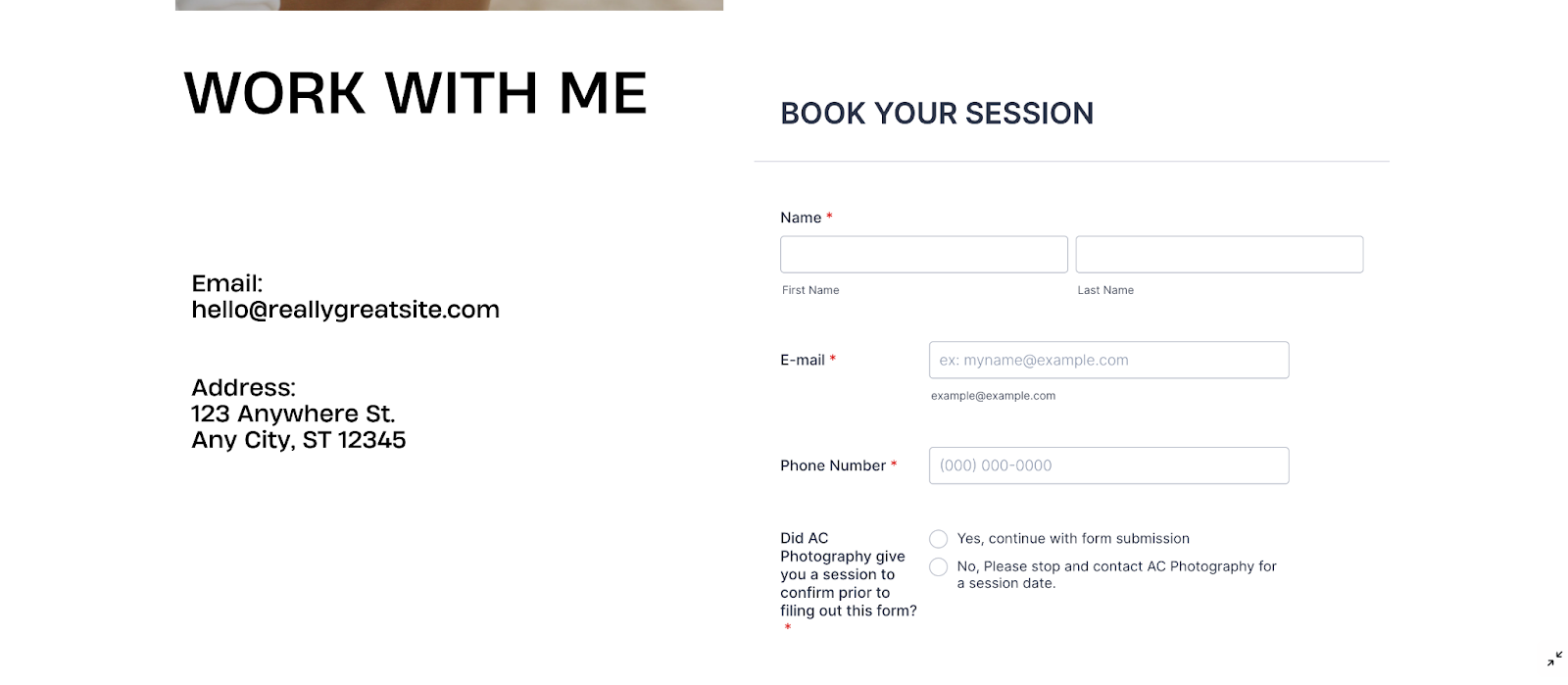Viewport: 1568px width, 685px height.
Task: Click the "BOOK YOUR SESSION" form title
Action: 936,114
